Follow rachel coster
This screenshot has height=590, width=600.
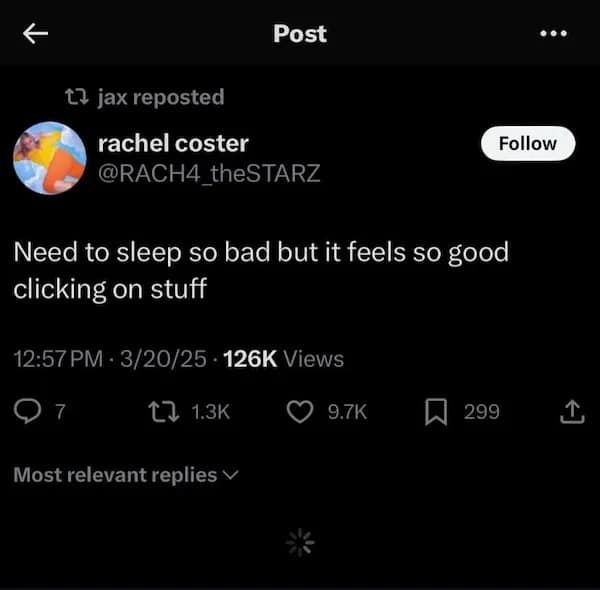point(527,143)
